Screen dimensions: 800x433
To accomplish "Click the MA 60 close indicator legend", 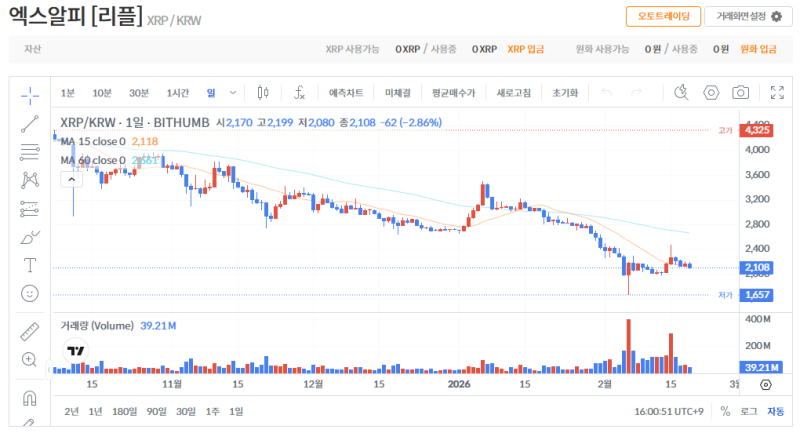I will (x=93, y=160).
